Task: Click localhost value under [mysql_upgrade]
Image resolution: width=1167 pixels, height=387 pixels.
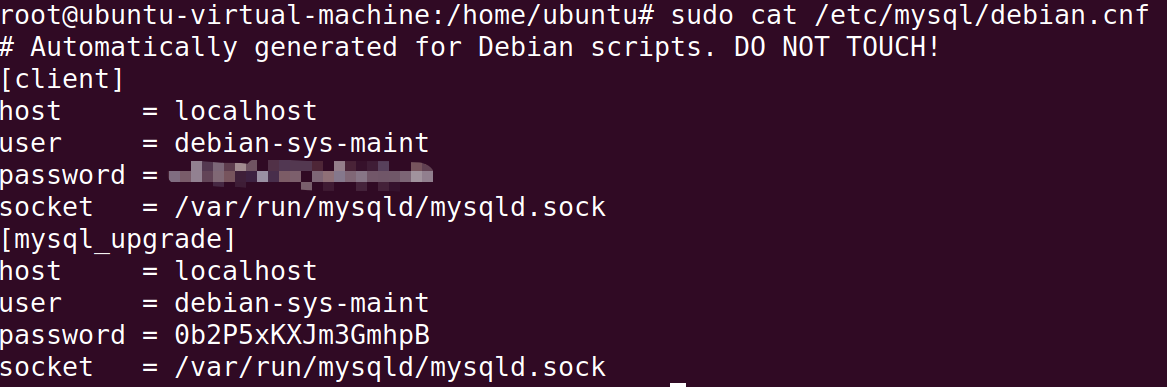Action: click(x=246, y=271)
